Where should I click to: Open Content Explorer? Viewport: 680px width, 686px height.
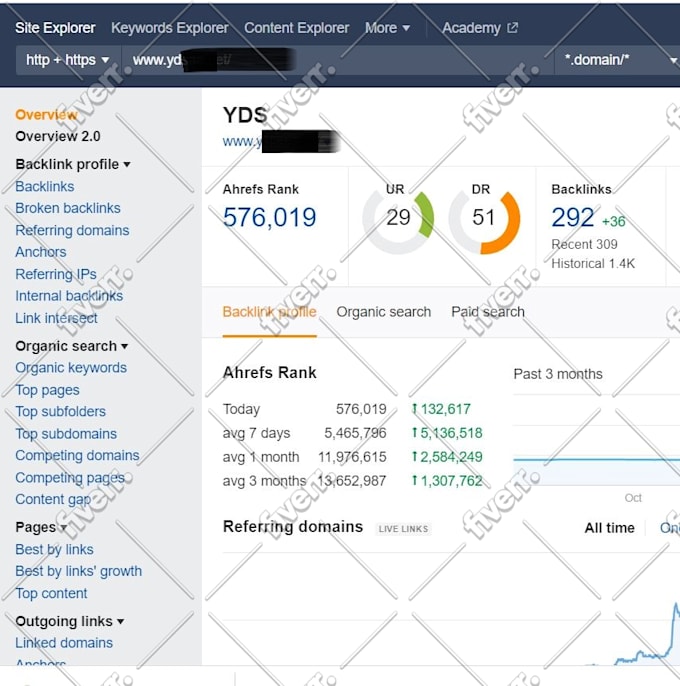tap(297, 28)
